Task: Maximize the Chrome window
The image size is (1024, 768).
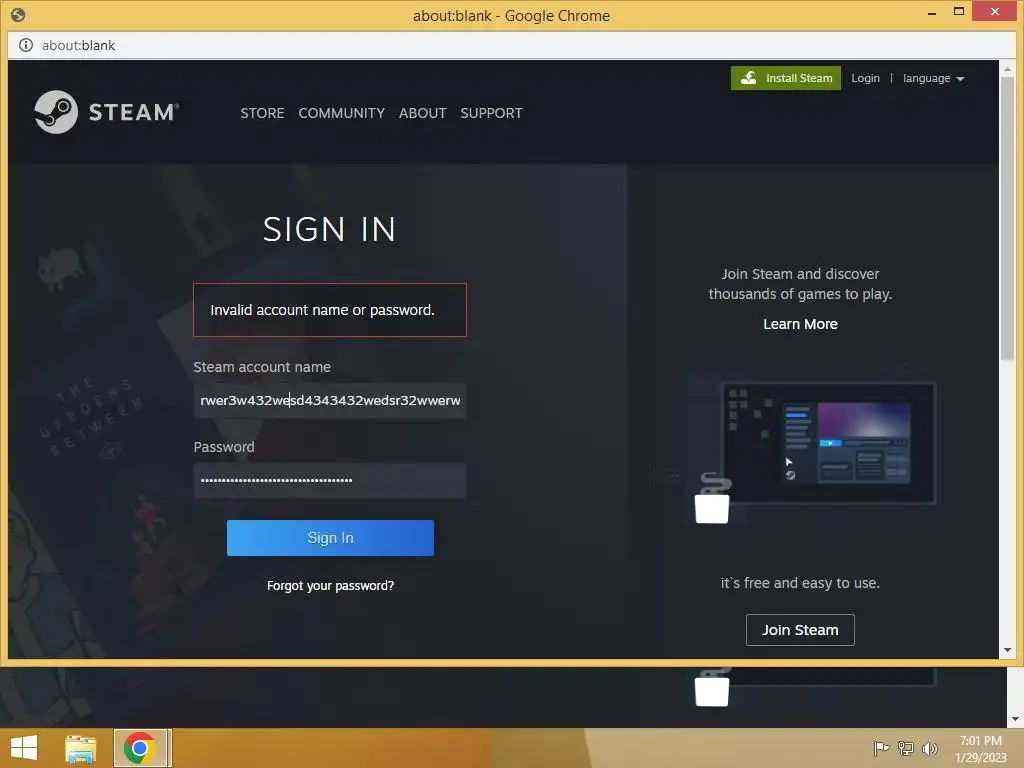Action: [959, 12]
